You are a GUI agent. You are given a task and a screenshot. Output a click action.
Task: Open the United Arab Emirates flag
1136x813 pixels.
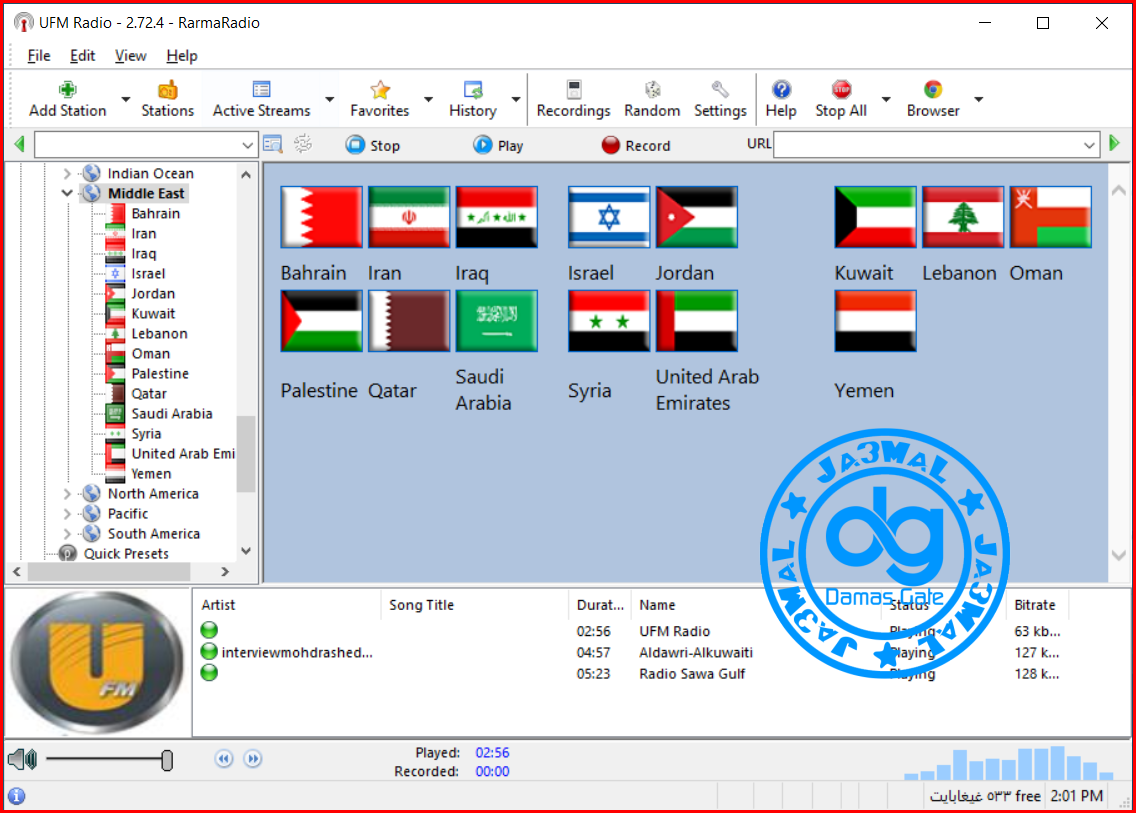click(697, 321)
